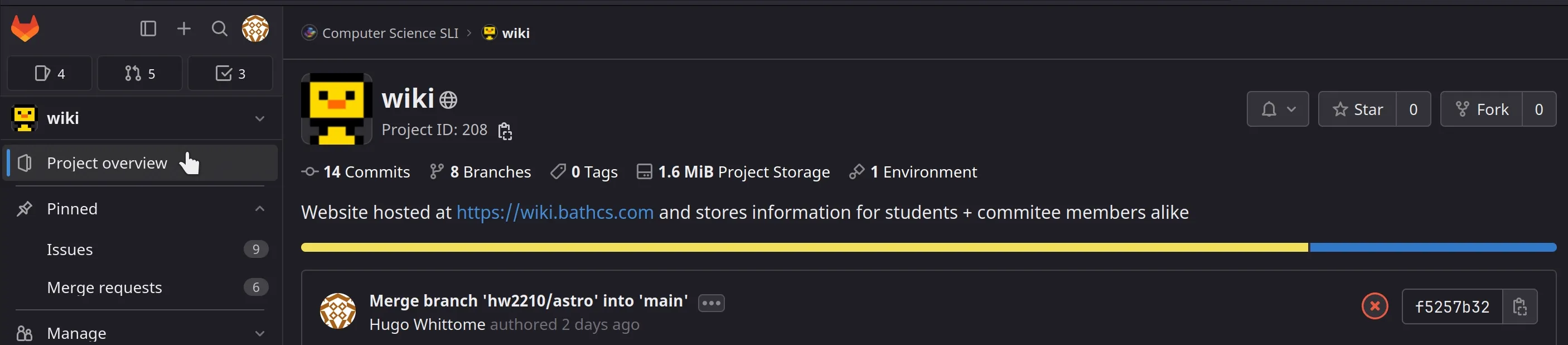Collapse the Pinned section
This screenshot has width=1568, height=345.
259,208
